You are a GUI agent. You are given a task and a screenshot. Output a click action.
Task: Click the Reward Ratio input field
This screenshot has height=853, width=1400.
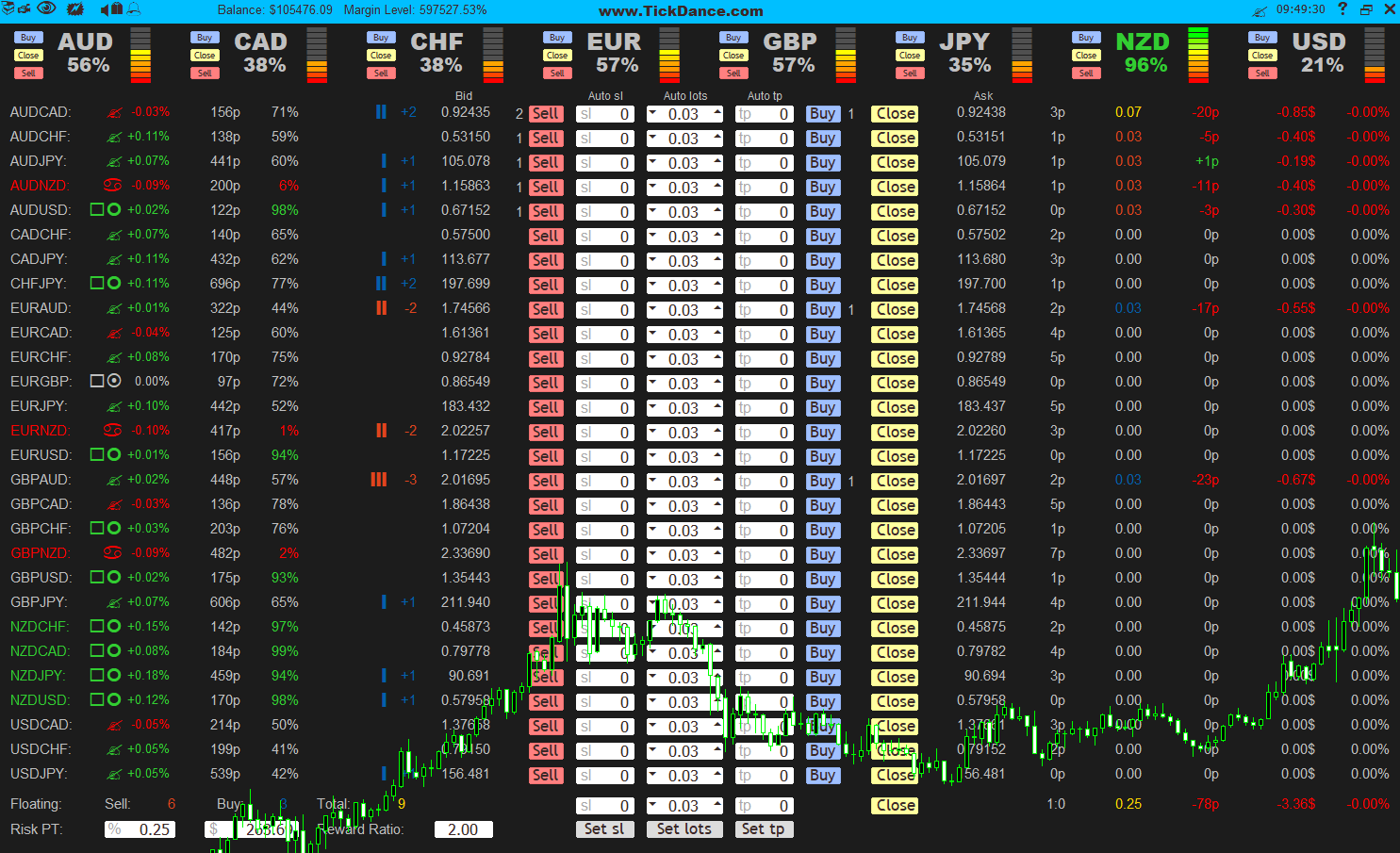point(463,829)
